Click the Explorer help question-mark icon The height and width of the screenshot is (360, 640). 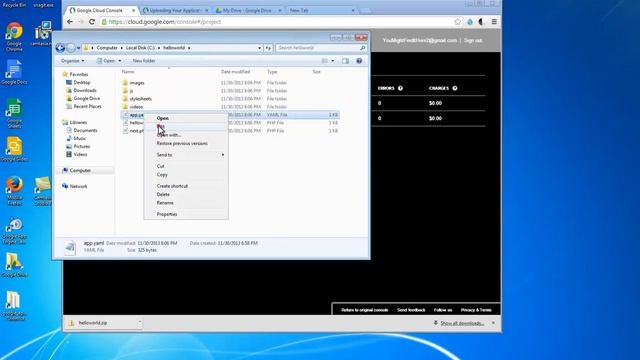359,61
